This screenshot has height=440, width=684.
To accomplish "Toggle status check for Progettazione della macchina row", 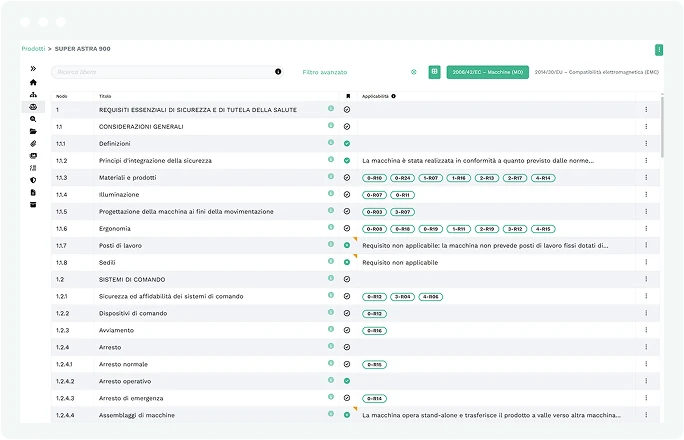I will 347,211.
